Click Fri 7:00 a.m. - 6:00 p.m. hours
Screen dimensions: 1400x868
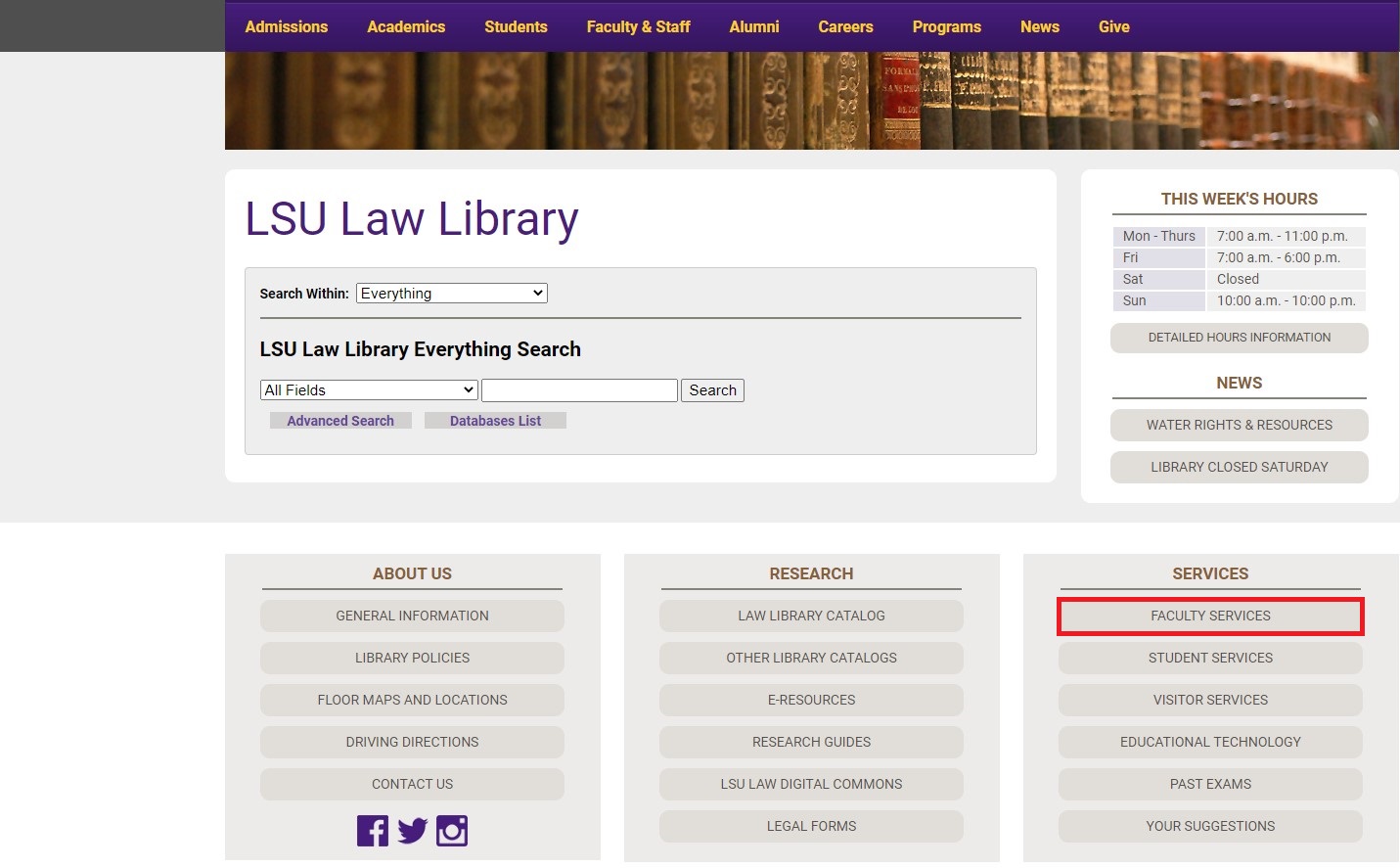click(1239, 257)
